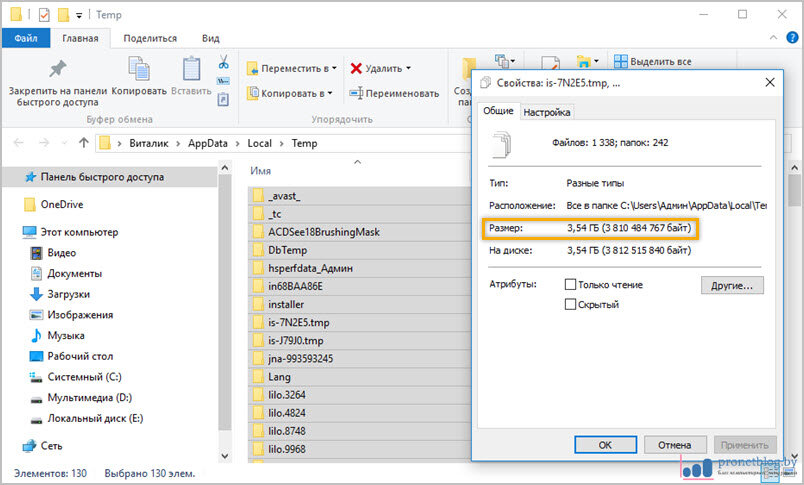804x485 pixels.
Task: Click chevron after Local in address bar
Action: coord(282,144)
